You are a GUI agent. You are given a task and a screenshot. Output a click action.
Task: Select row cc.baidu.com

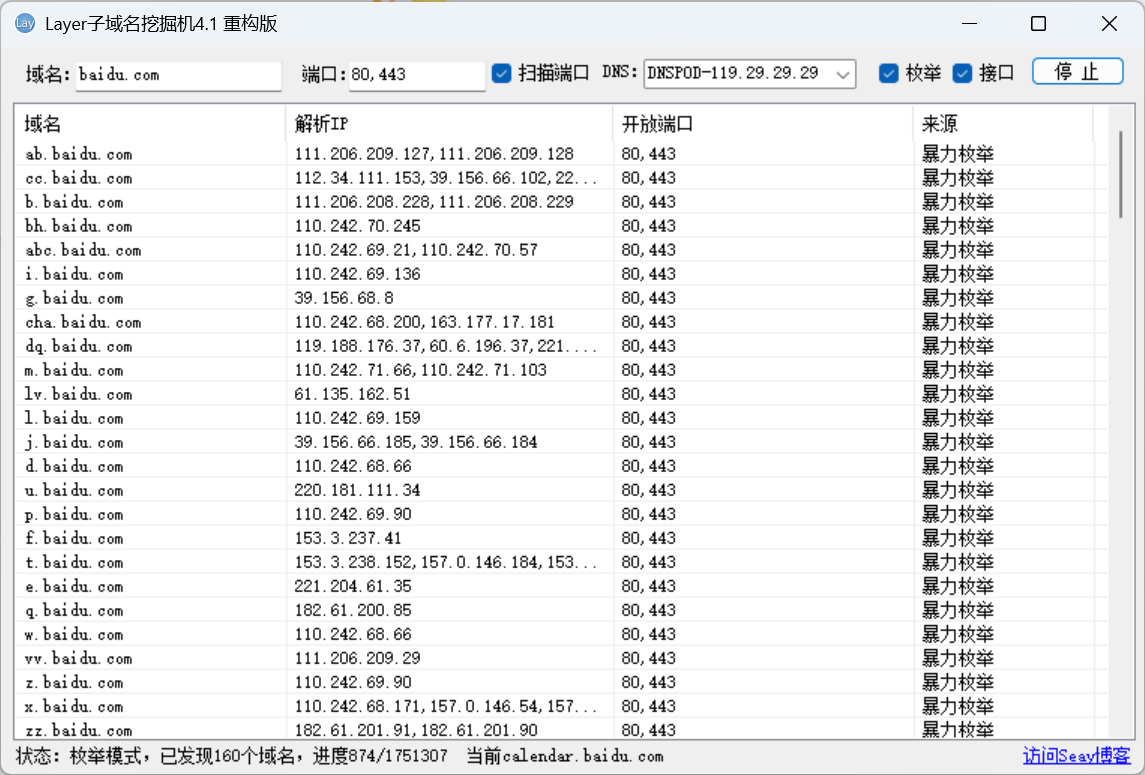(561, 177)
